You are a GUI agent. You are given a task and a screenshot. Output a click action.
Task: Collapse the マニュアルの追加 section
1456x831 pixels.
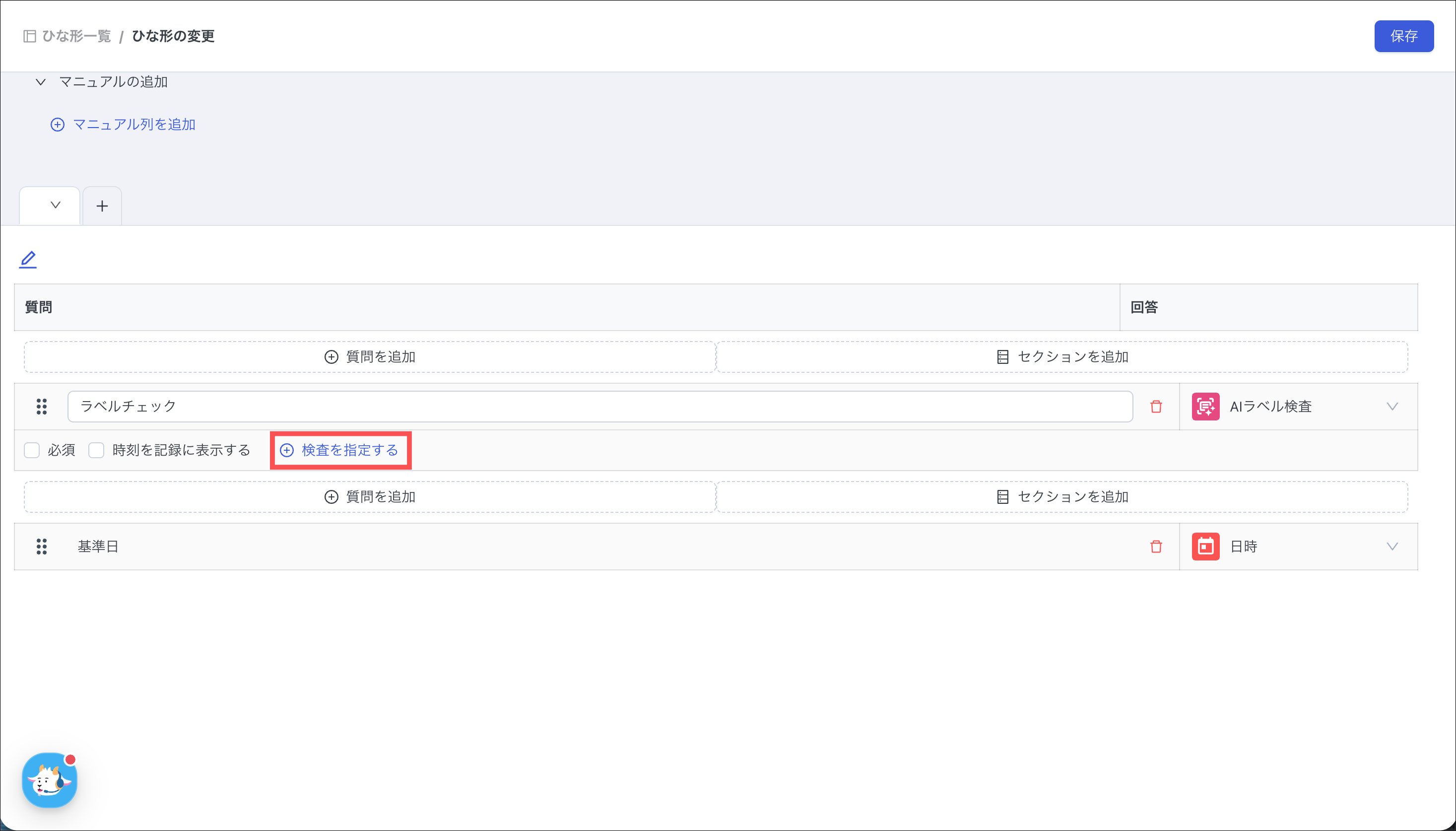[x=41, y=82]
